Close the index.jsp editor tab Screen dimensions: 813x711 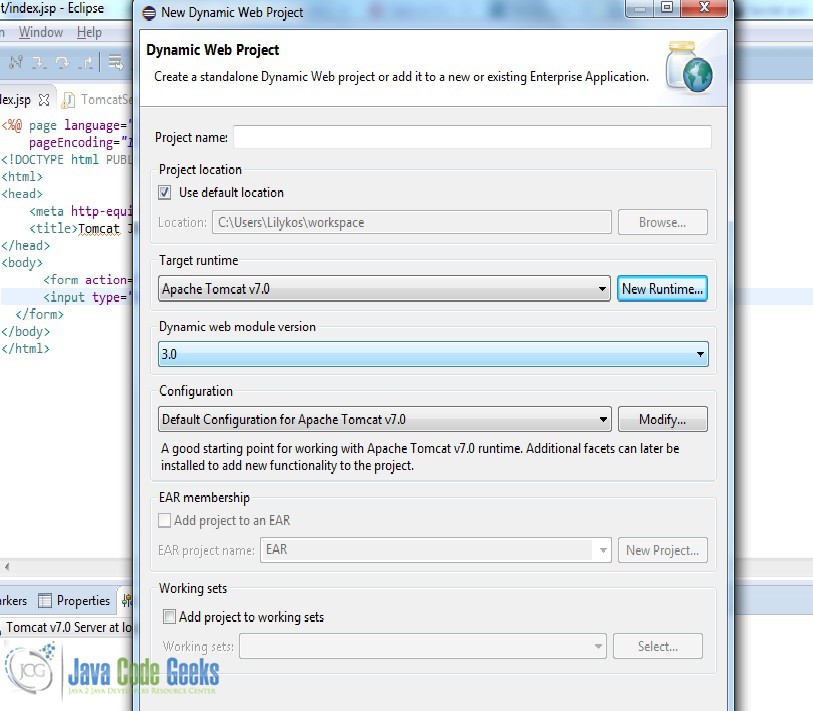(45, 100)
